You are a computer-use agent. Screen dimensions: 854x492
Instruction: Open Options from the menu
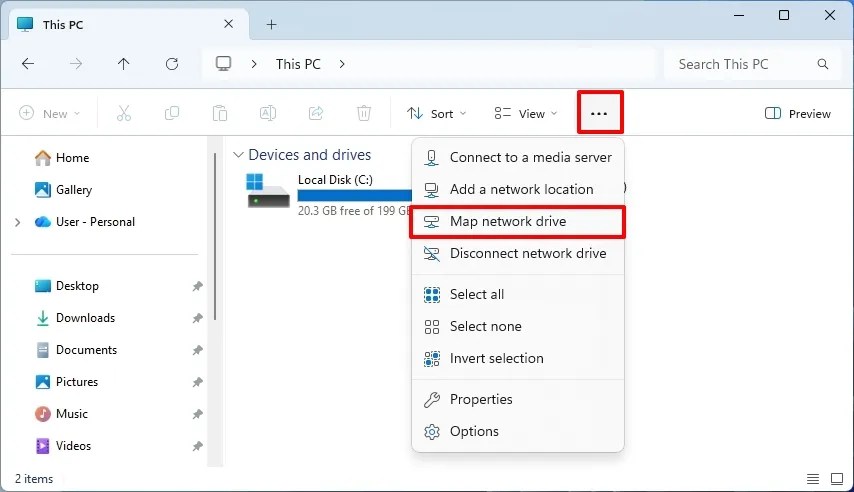518,432
